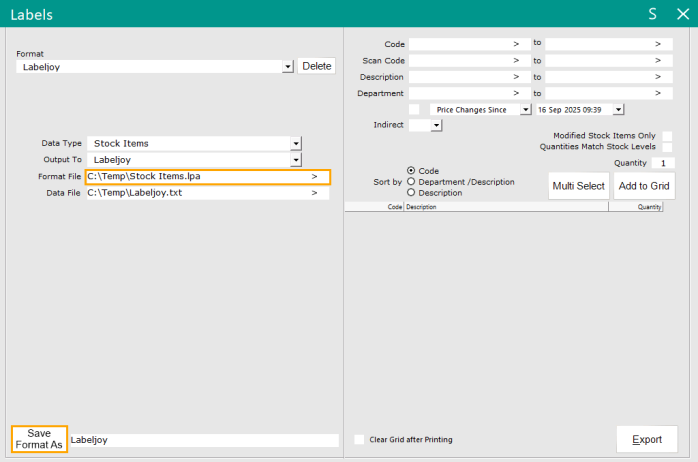Tick Clear Grid after Printing checkbox

click(360, 439)
